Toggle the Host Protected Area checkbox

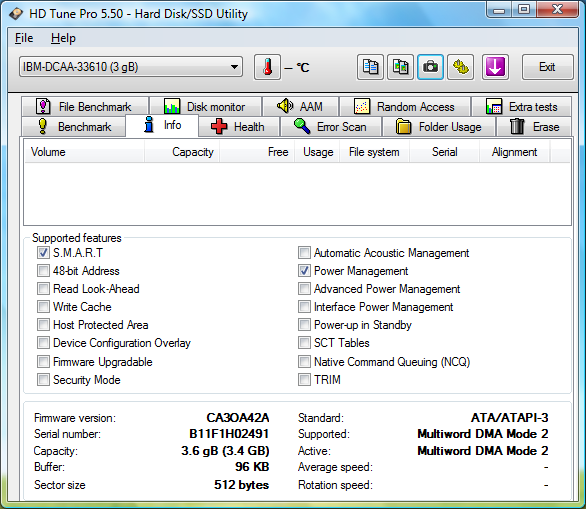point(43,325)
